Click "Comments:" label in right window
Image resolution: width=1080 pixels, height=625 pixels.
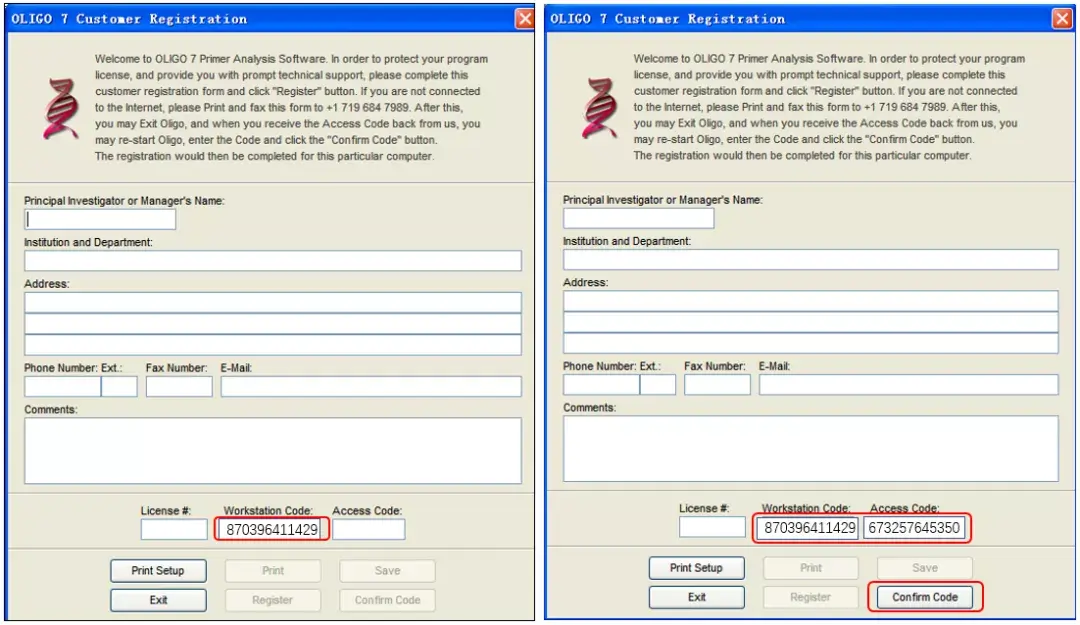tap(590, 407)
